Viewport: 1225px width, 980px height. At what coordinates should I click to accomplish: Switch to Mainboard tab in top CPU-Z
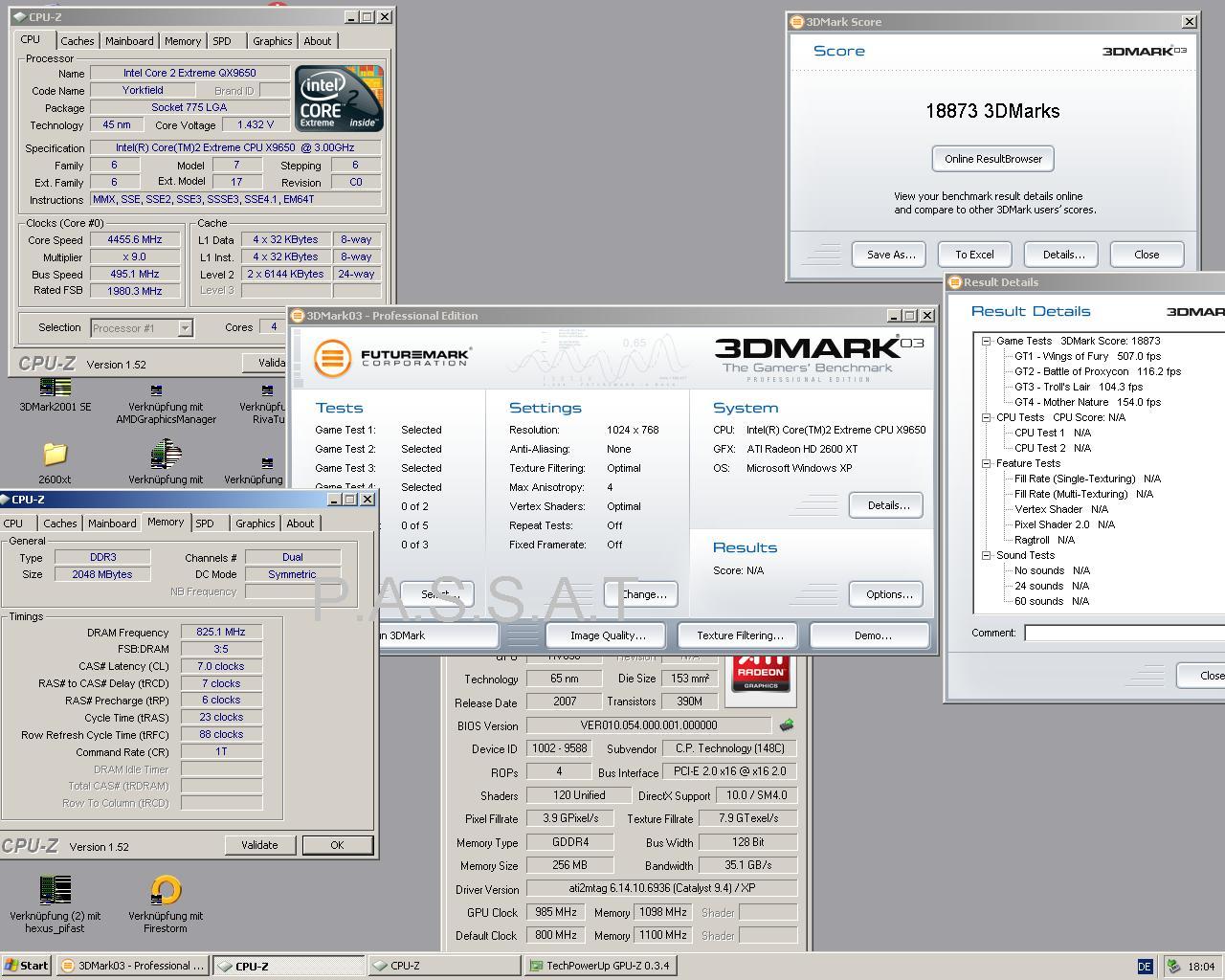tap(129, 41)
